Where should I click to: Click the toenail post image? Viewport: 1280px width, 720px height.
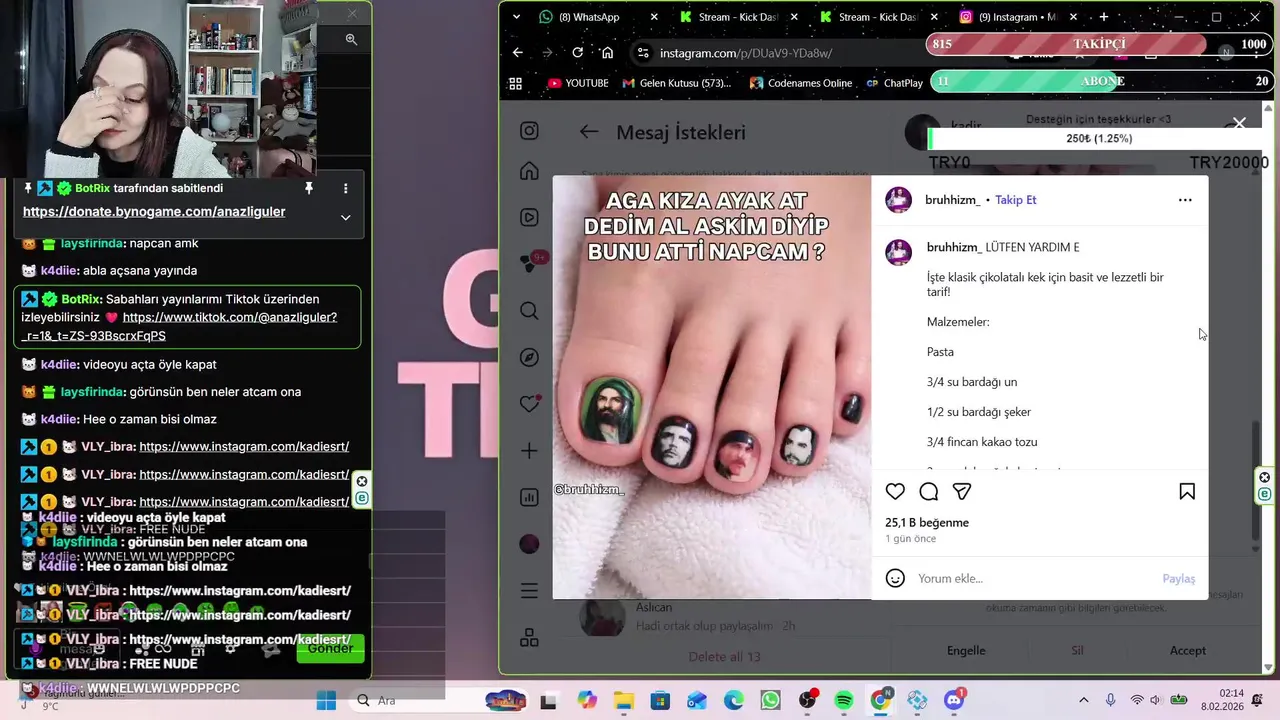click(x=712, y=388)
